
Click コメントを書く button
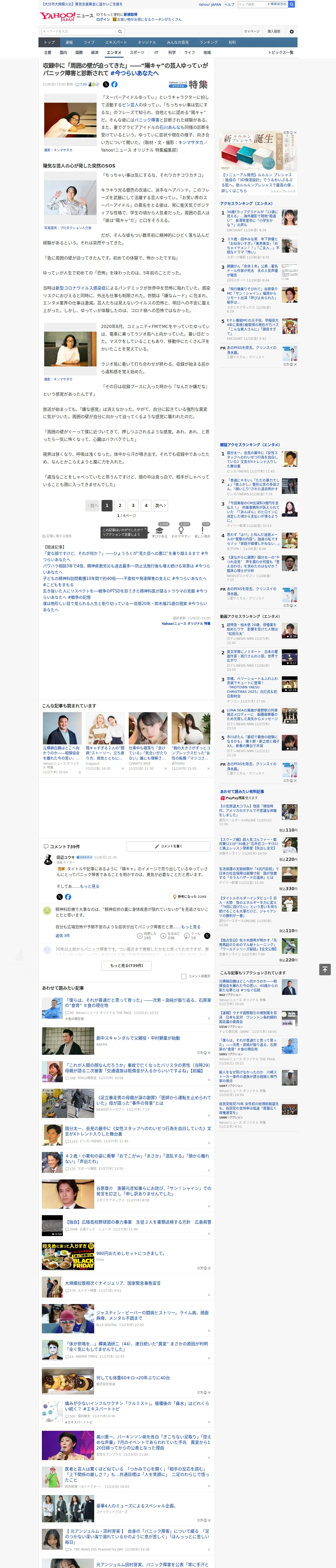(x=168, y=846)
